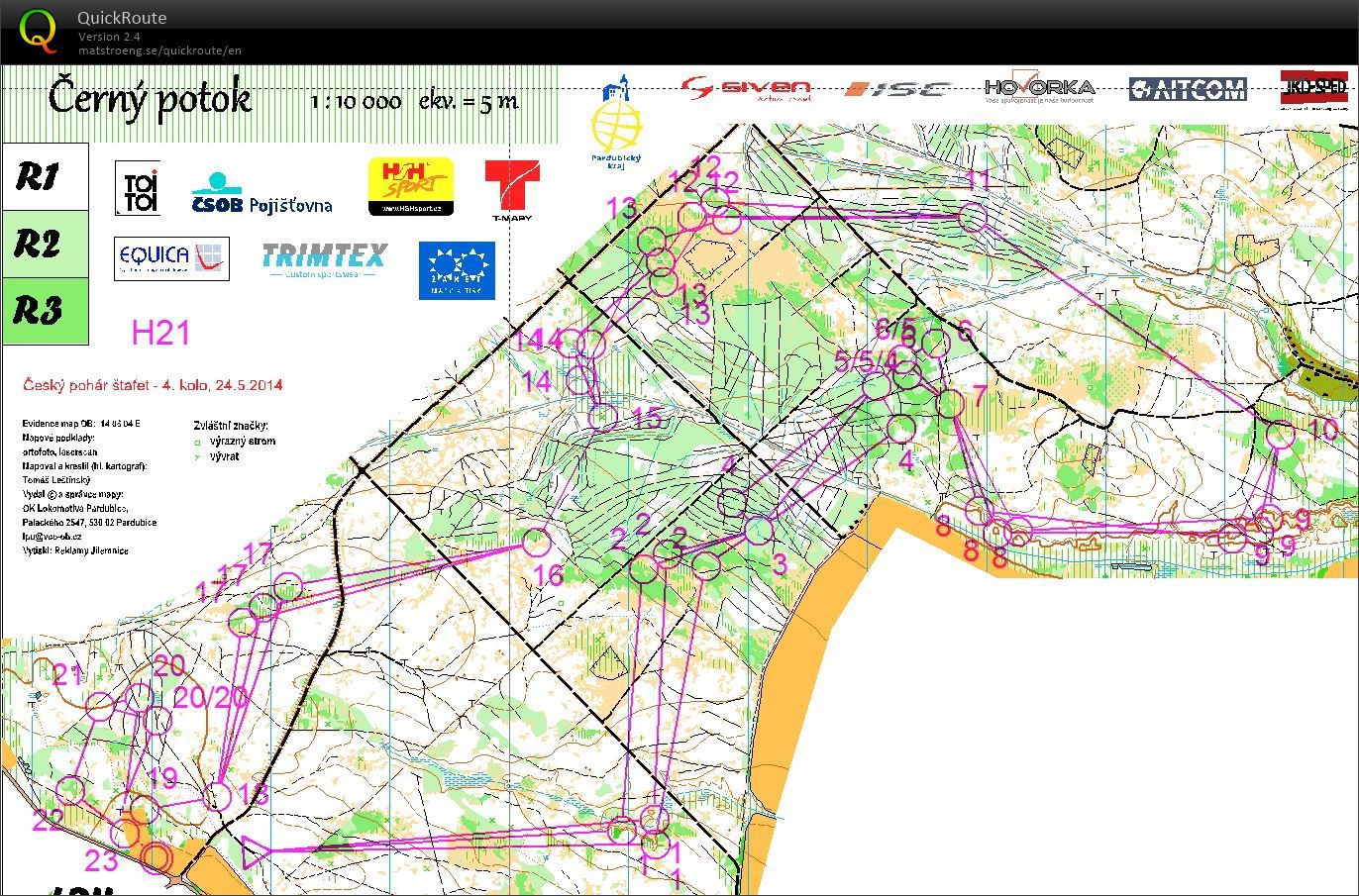Click the TOI TOI sponsor logo

[x=138, y=188]
